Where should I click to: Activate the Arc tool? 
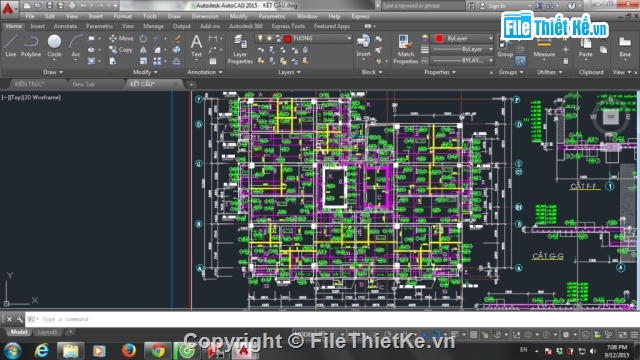76,46
